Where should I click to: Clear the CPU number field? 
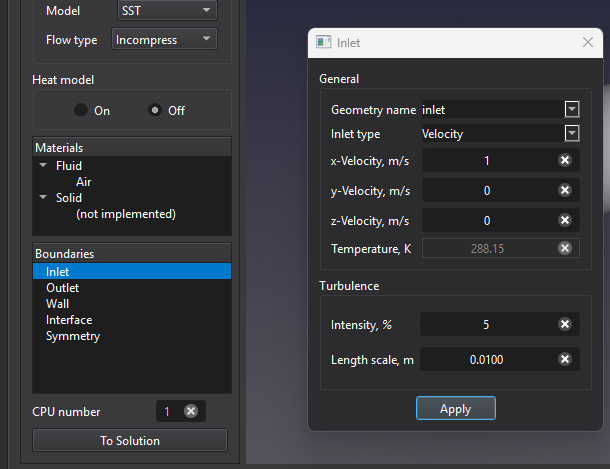click(x=190, y=411)
